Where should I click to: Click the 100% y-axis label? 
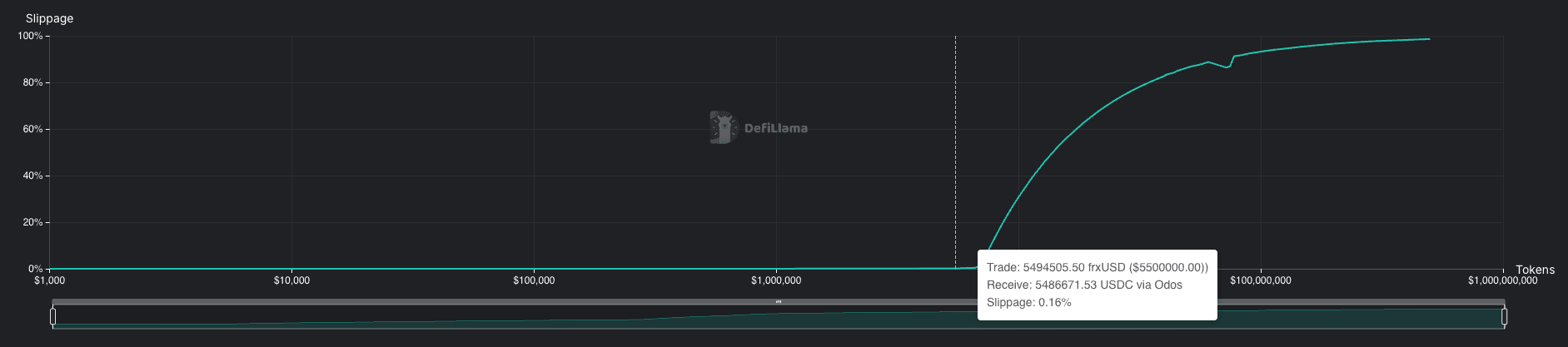pos(30,36)
